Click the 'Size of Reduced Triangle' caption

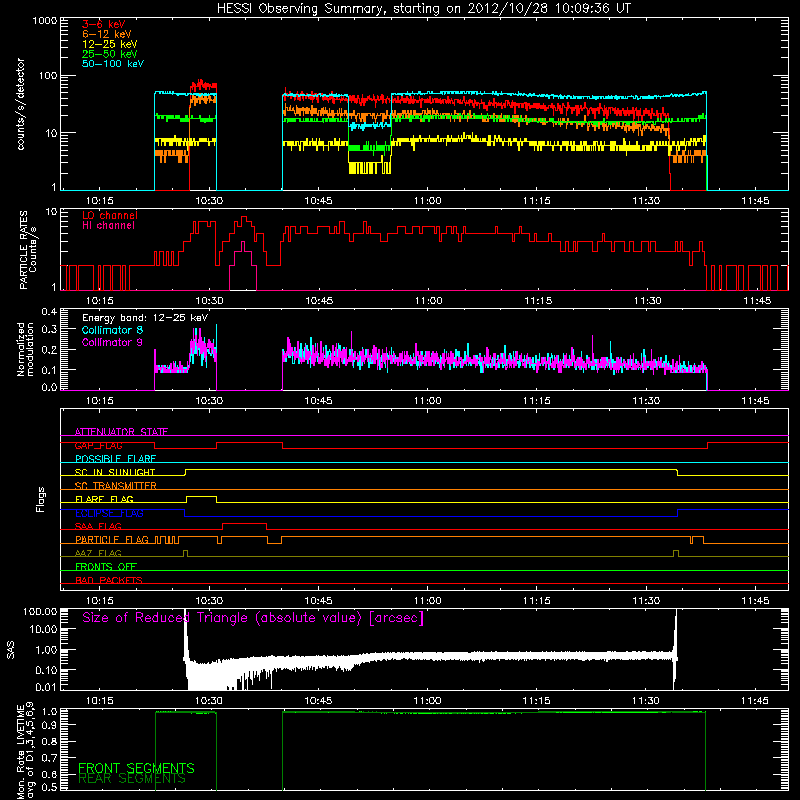point(253,618)
